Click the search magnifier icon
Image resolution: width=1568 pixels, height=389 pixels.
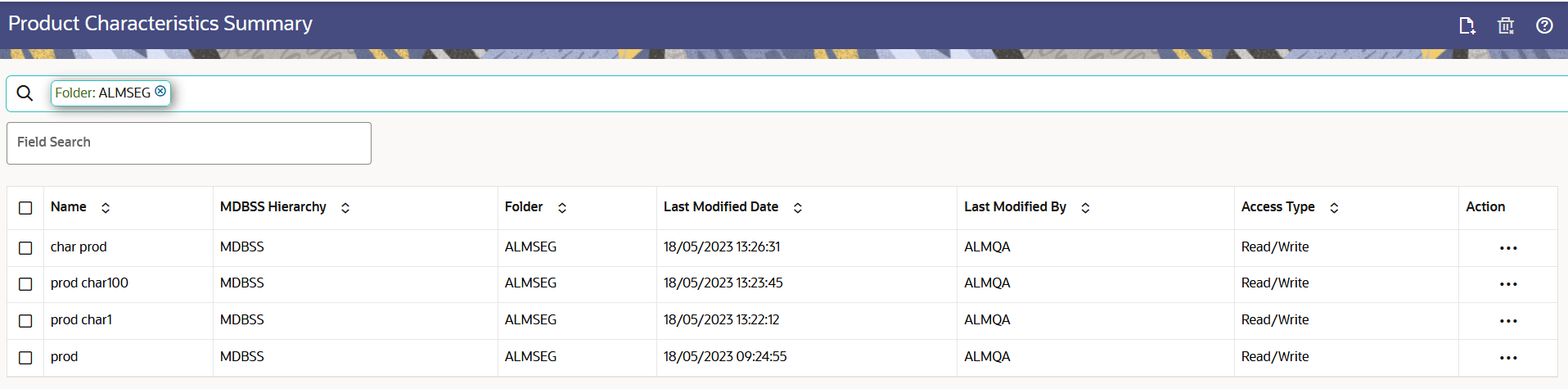click(x=25, y=93)
